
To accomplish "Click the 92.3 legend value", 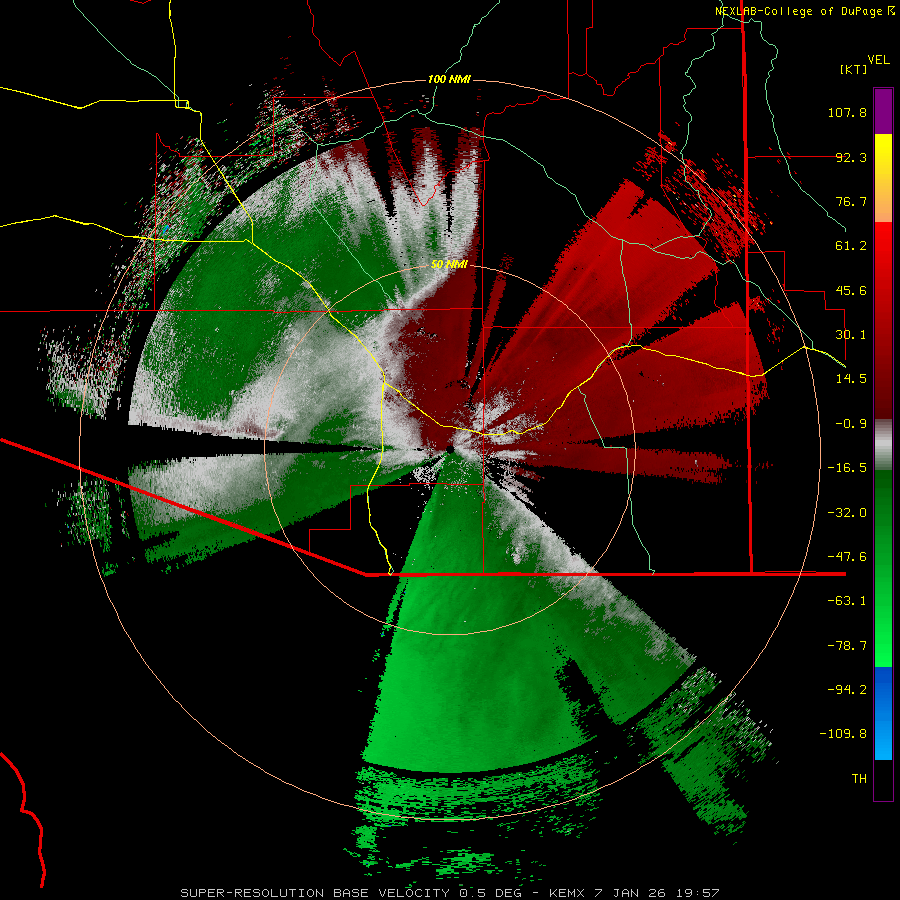I will coord(851,157).
